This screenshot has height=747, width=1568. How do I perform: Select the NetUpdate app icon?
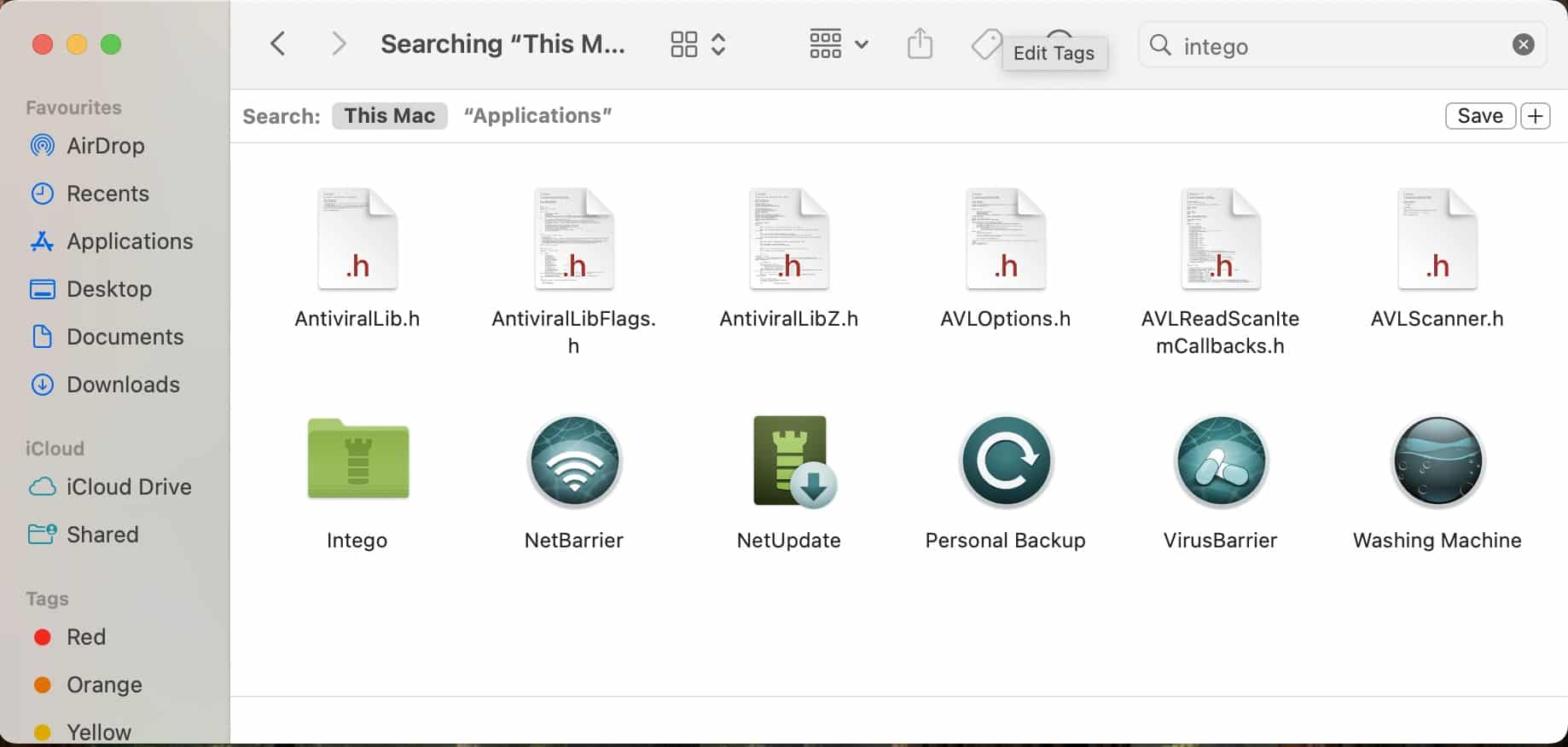[x=793, y=461]
